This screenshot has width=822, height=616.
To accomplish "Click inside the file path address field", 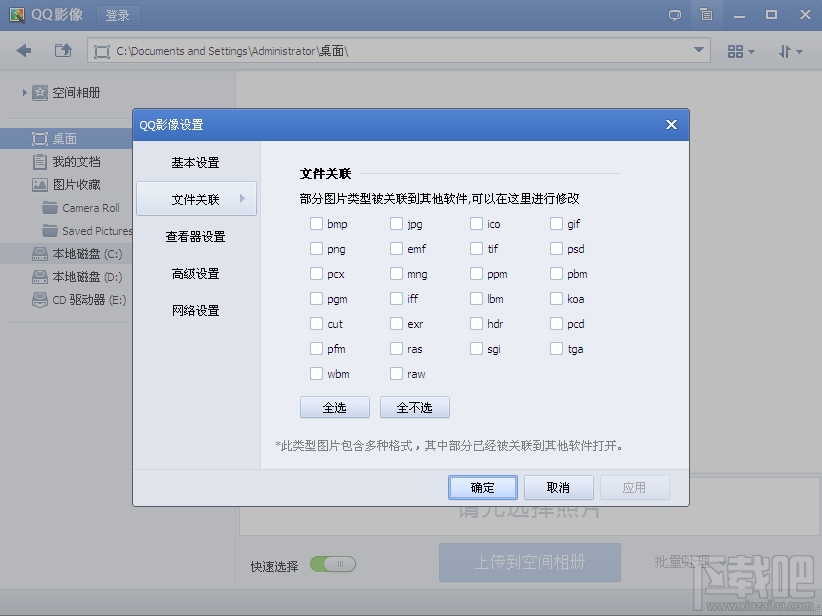I will [x=400, y=50].
